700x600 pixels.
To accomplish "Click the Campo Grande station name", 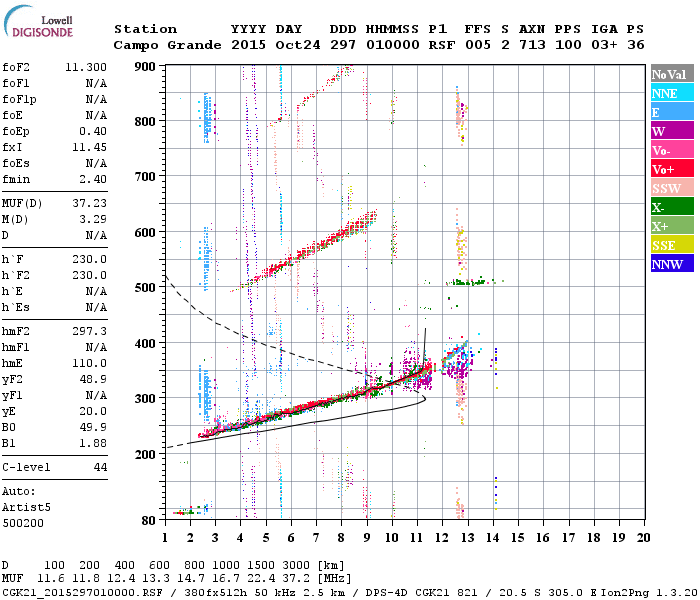I will pyautogui.click(x=167, y=45).
